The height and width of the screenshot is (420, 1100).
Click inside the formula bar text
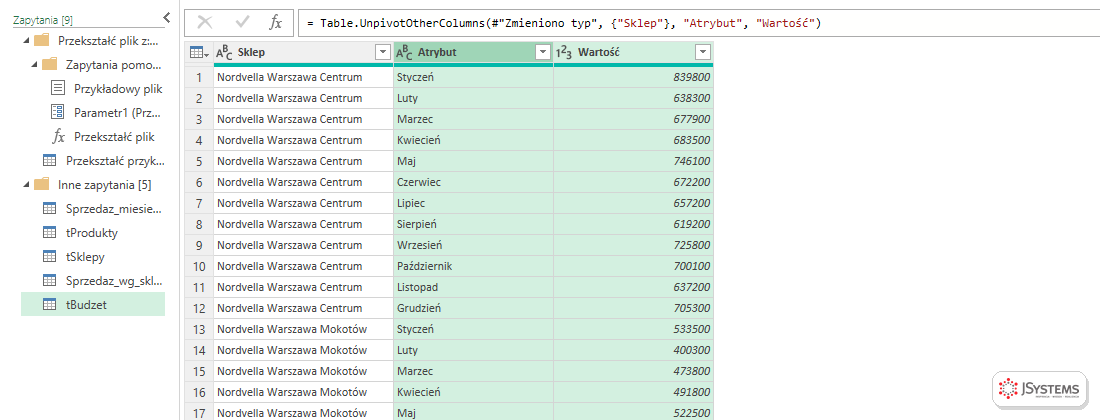564,23
